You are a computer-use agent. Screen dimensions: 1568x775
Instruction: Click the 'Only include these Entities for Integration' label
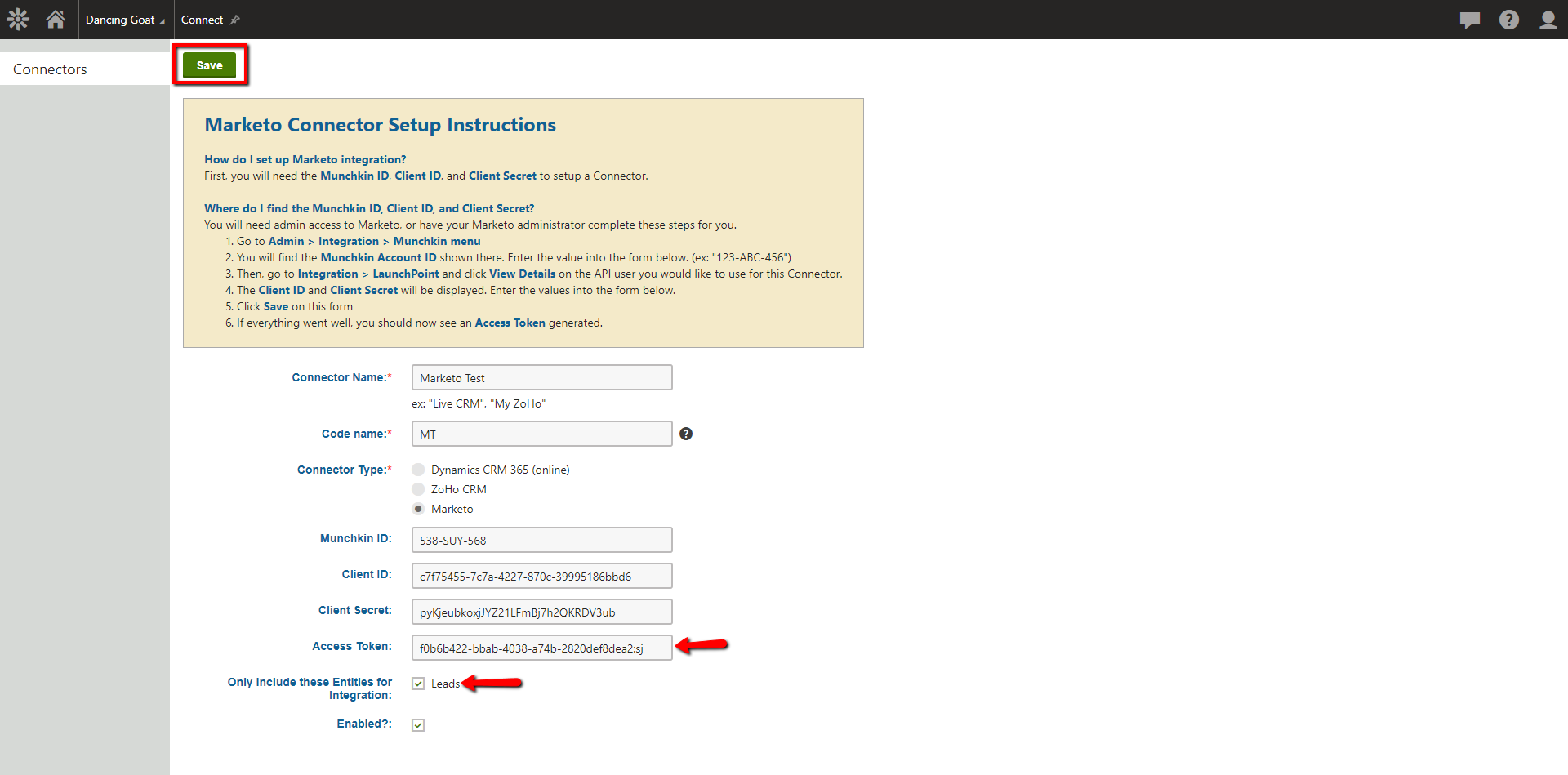[x=310, y=688]
